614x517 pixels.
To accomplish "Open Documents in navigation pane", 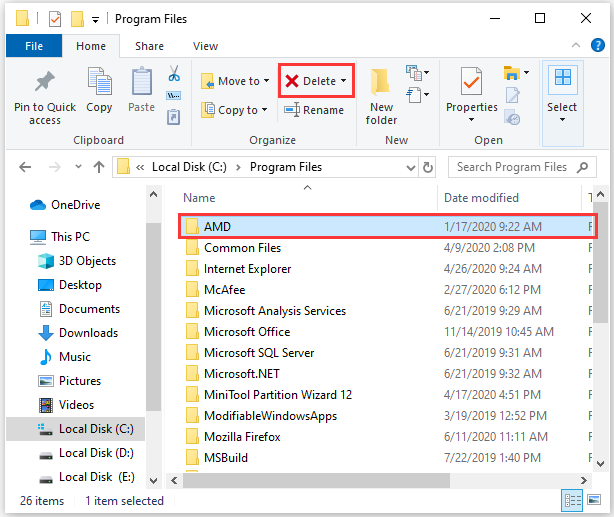I will (79, 309).
